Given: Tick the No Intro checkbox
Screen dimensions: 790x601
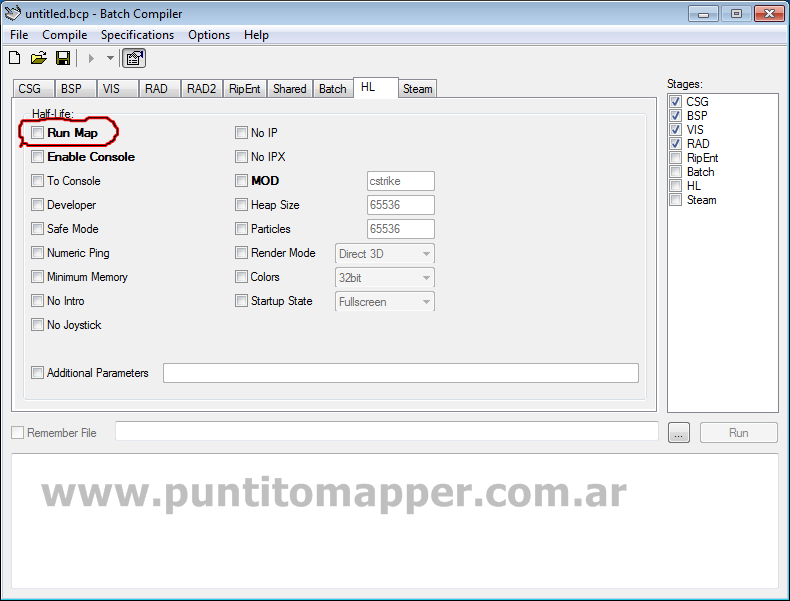Looking at the screenshot, I should click(37, 301).
